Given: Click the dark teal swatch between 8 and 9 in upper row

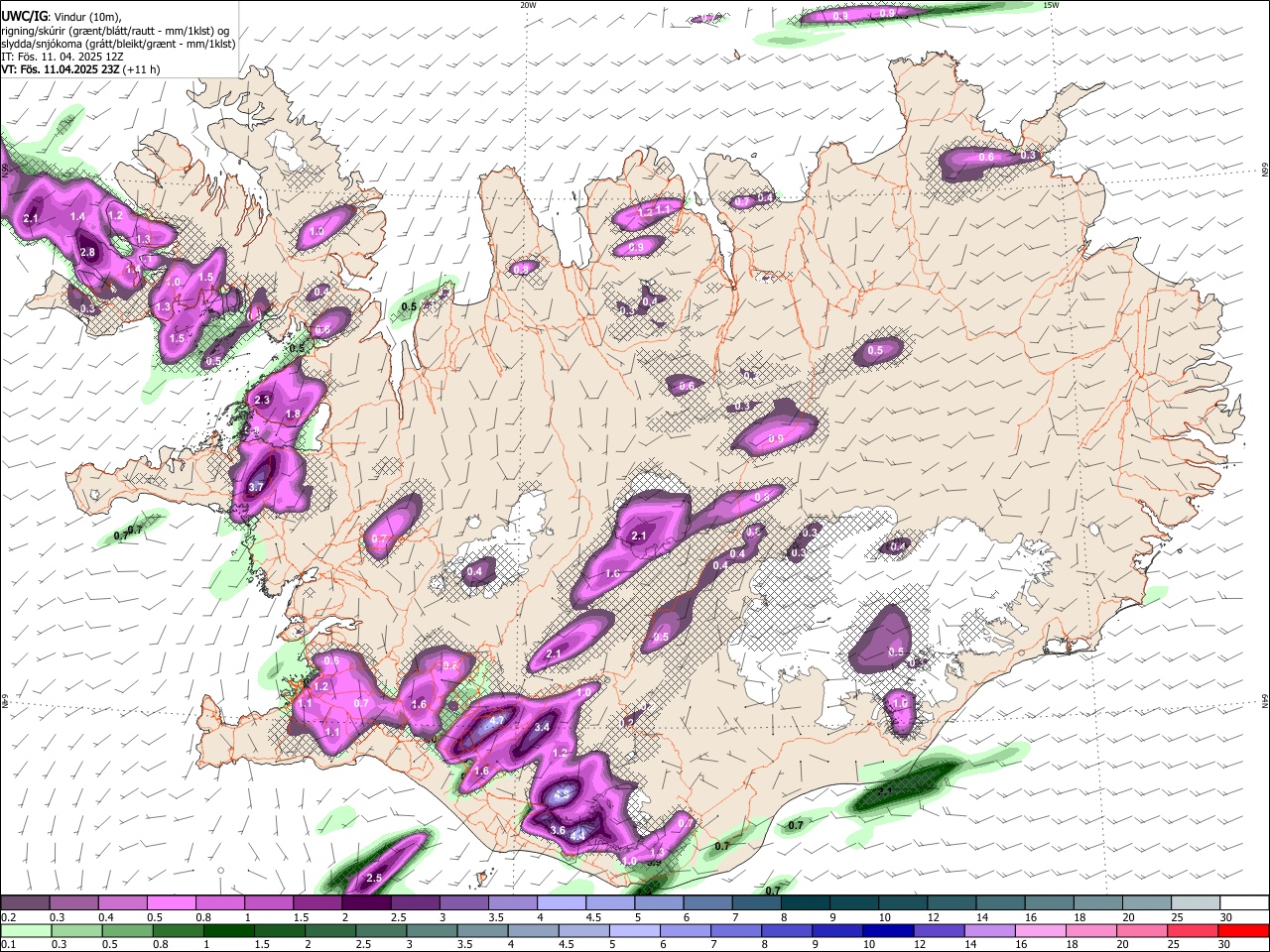Looking at the screenshot, I should tap(805, 903).
